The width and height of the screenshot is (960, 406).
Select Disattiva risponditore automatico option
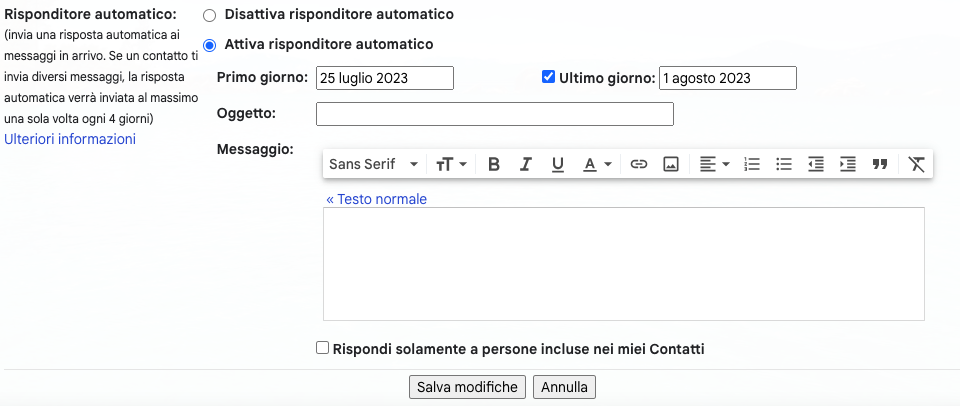point(209,16)
